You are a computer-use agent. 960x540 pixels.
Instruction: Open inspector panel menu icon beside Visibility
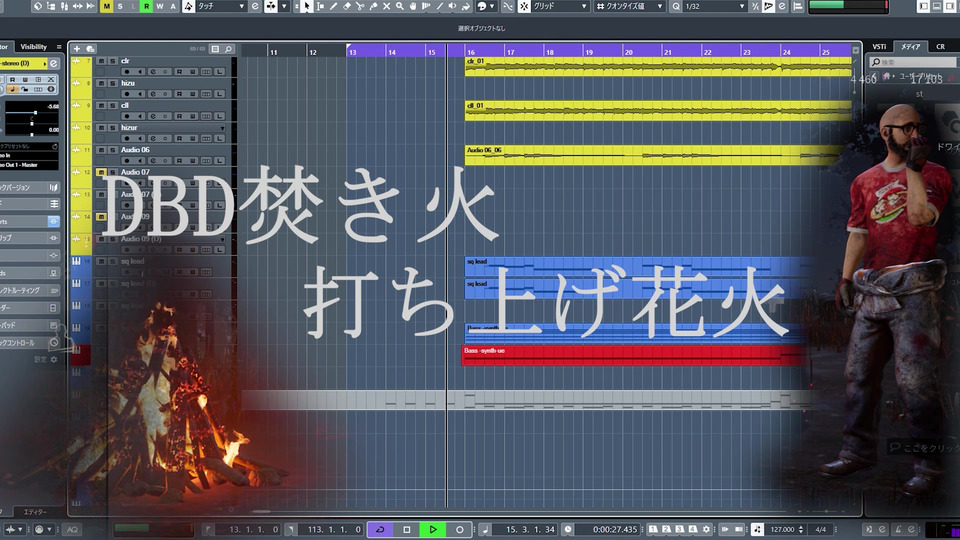click(59, 47)
